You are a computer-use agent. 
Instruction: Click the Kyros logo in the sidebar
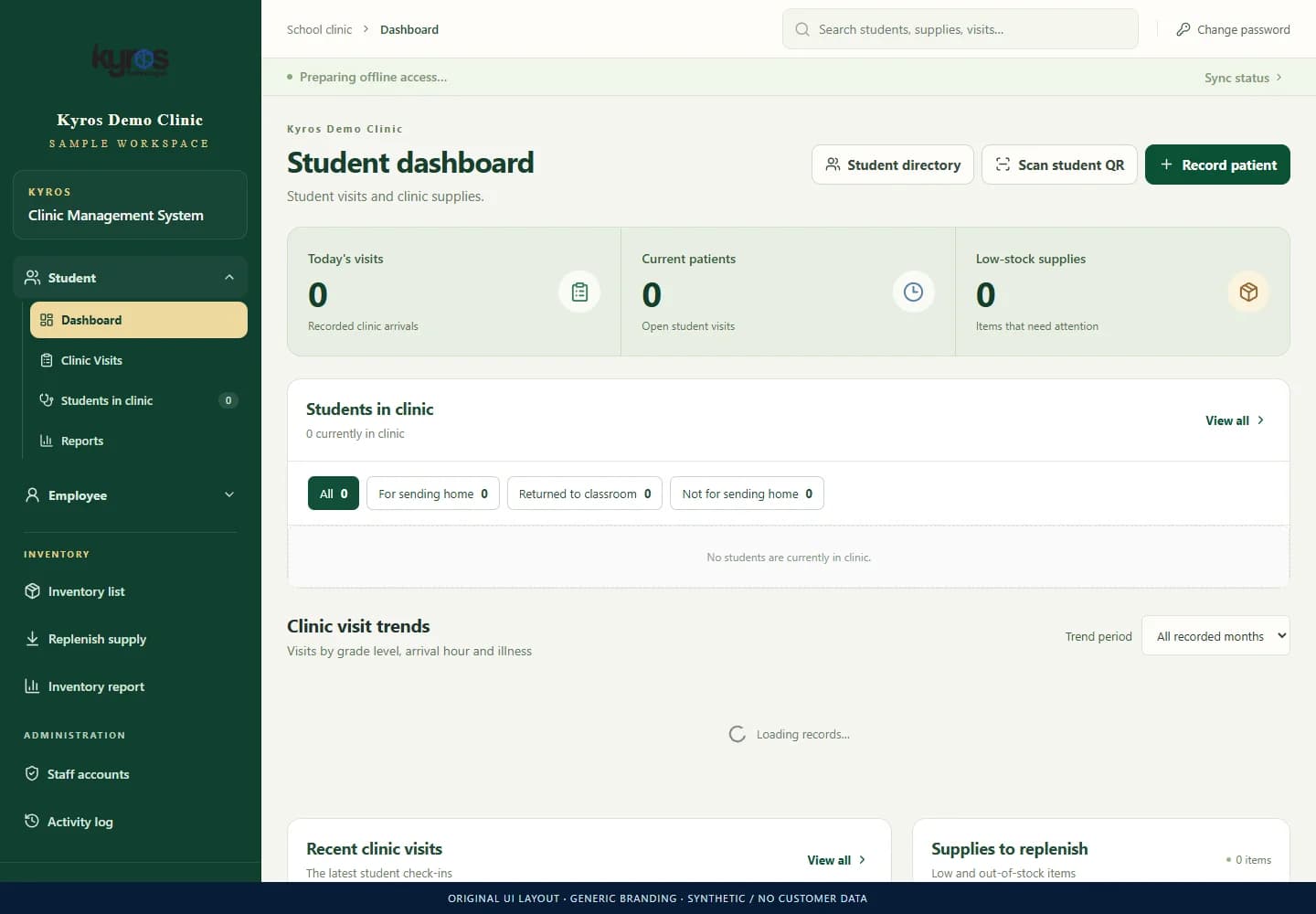(131, 60)
